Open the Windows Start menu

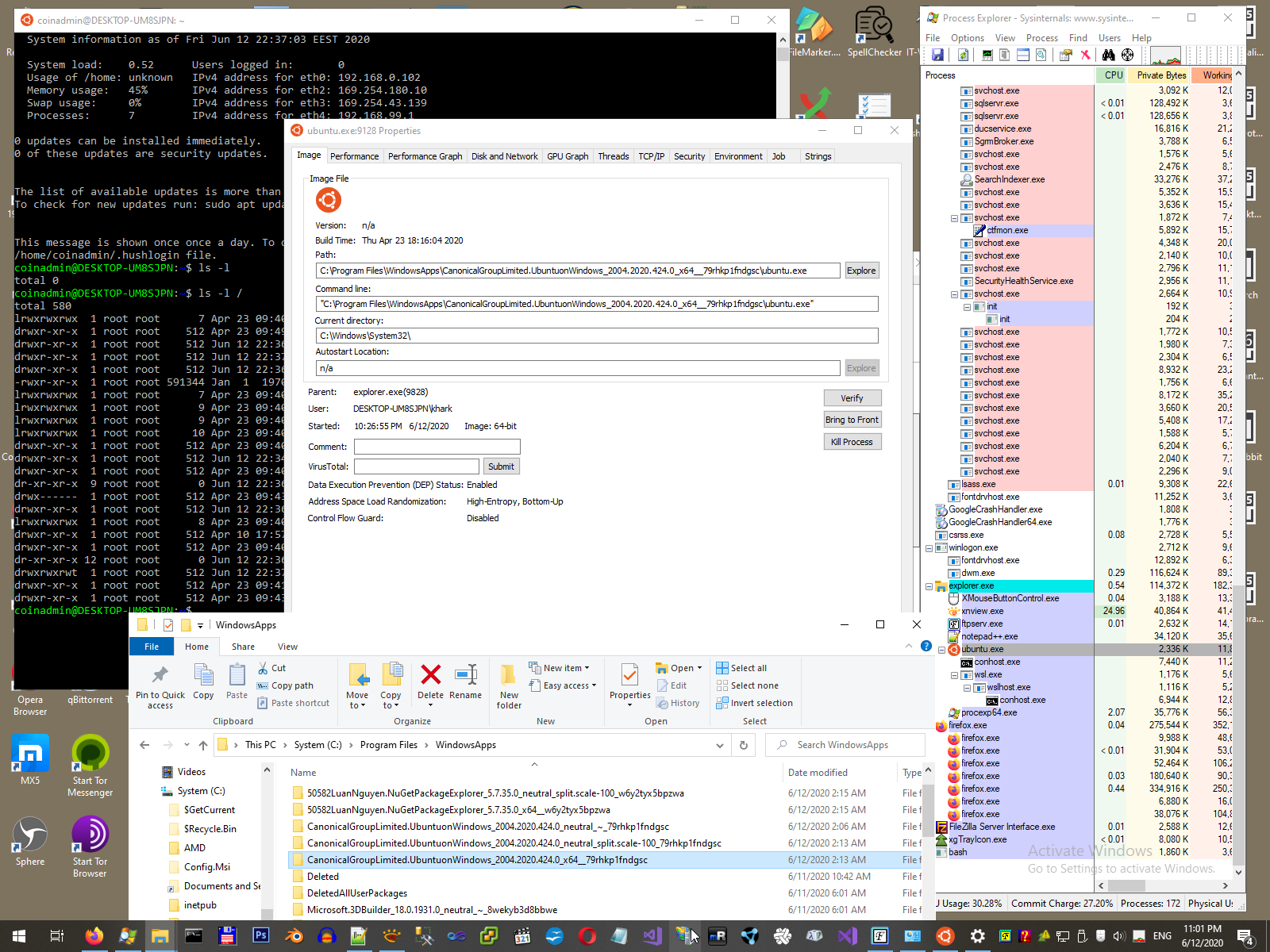pos(19,936)
